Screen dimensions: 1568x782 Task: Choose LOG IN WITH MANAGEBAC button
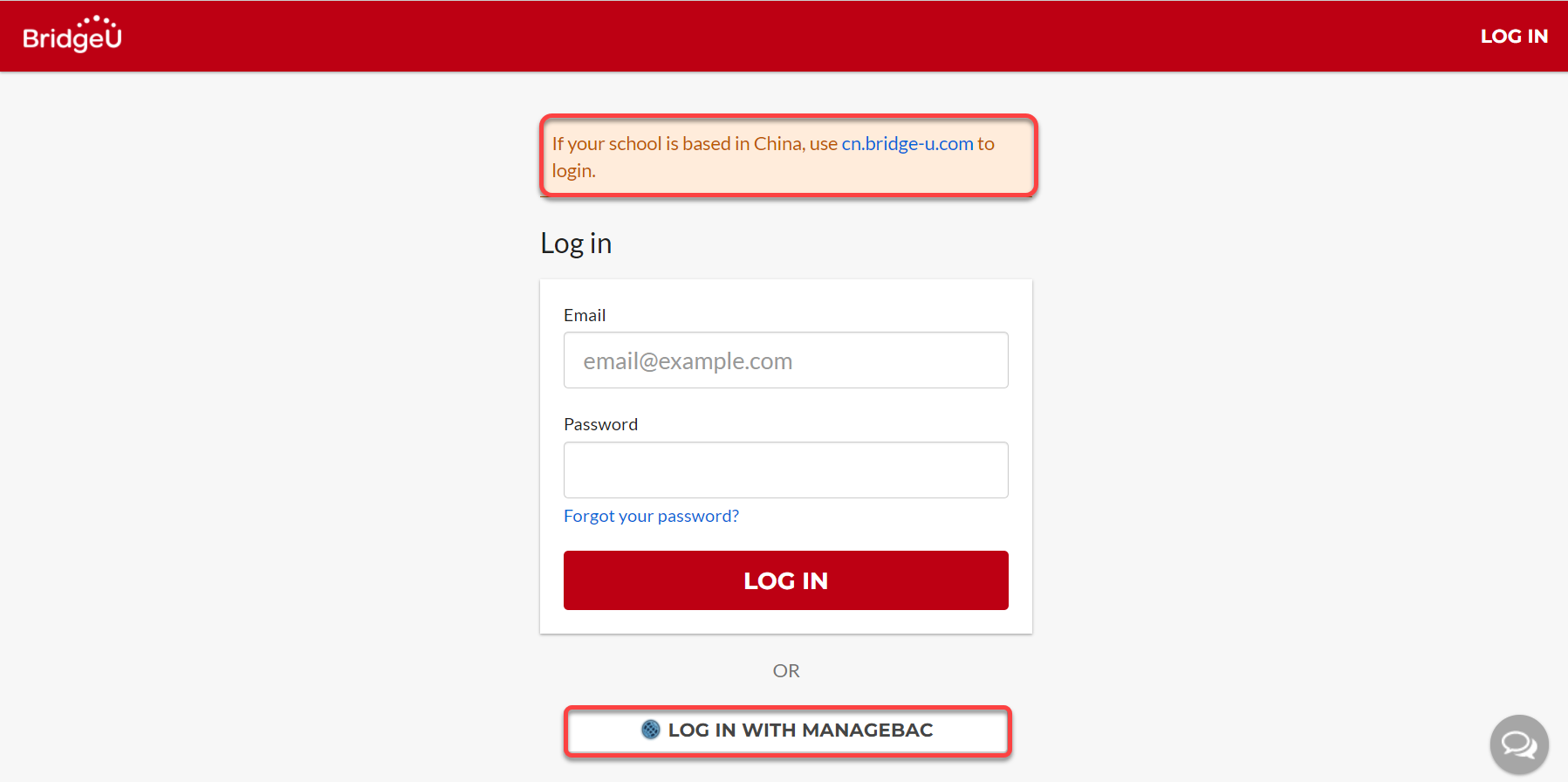(787, 731)
